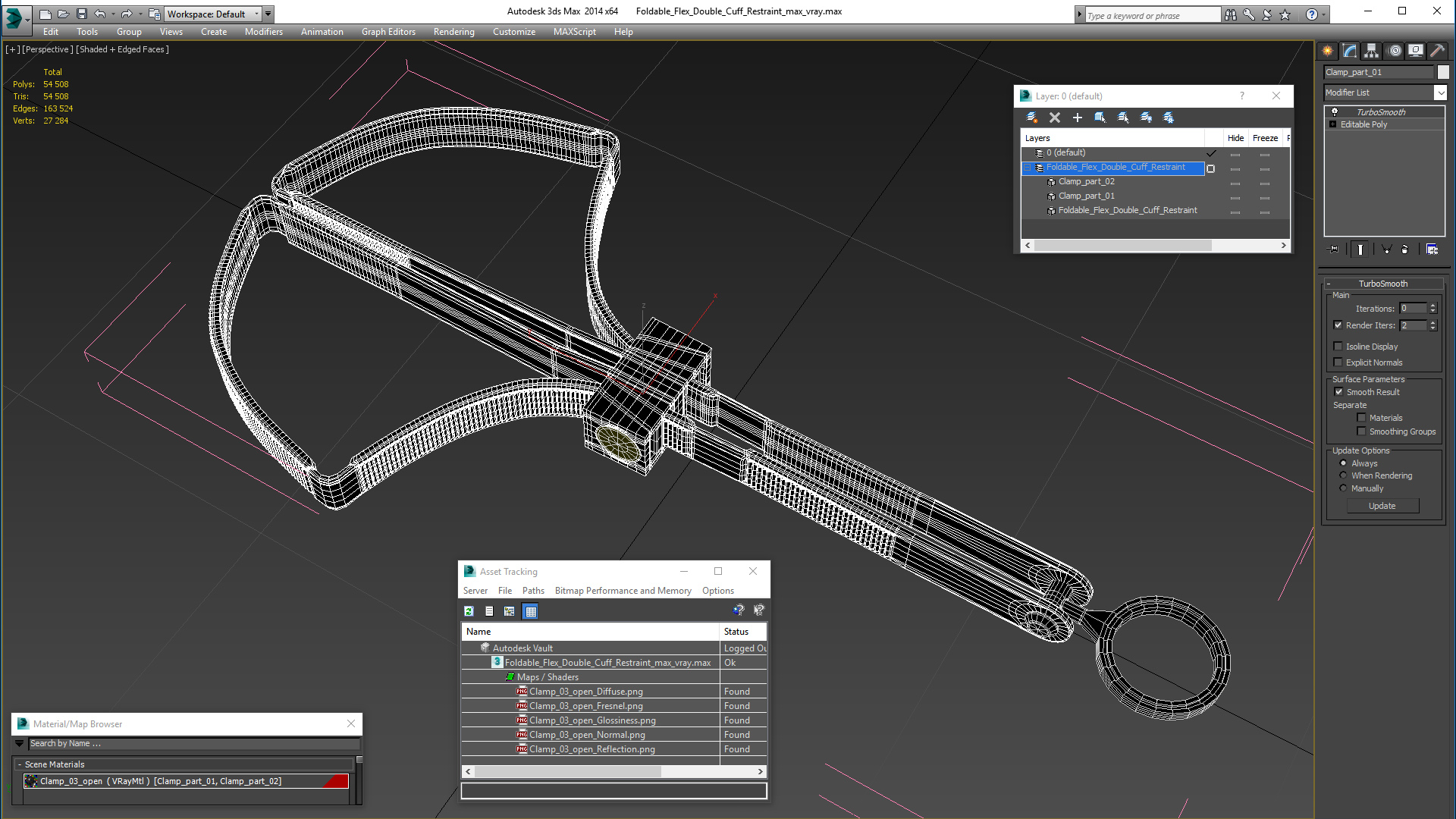Expand the Editable Poly stack entry
Screen dimensions: 1456x819
[x=1332, y=124]
